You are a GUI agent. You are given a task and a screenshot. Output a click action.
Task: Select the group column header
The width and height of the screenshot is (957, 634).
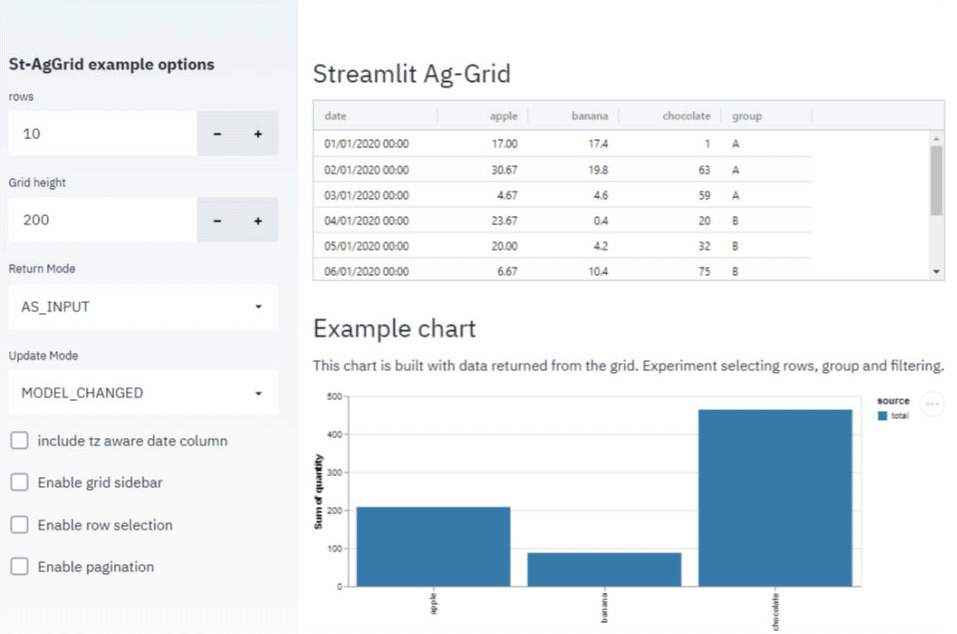pyautogui.click(x=747, y=116)
